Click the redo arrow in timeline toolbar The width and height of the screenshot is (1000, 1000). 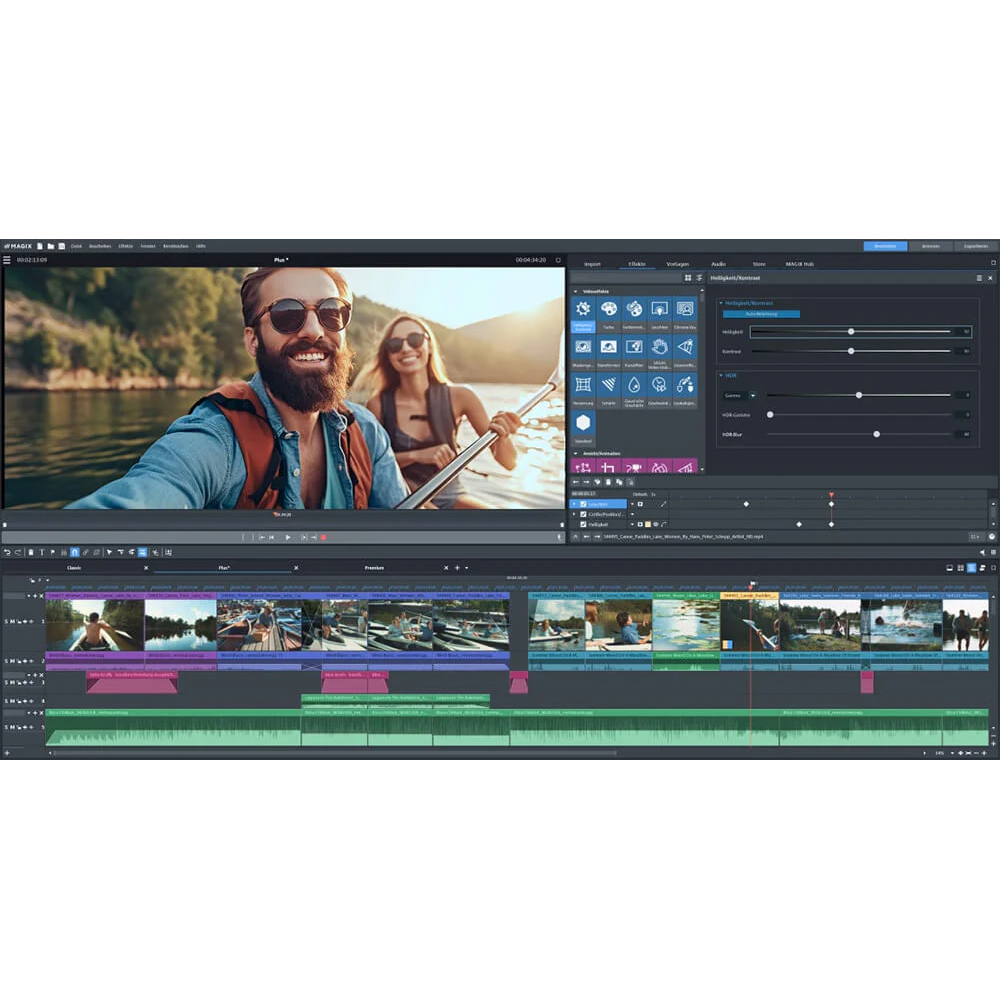pos(18,552)
